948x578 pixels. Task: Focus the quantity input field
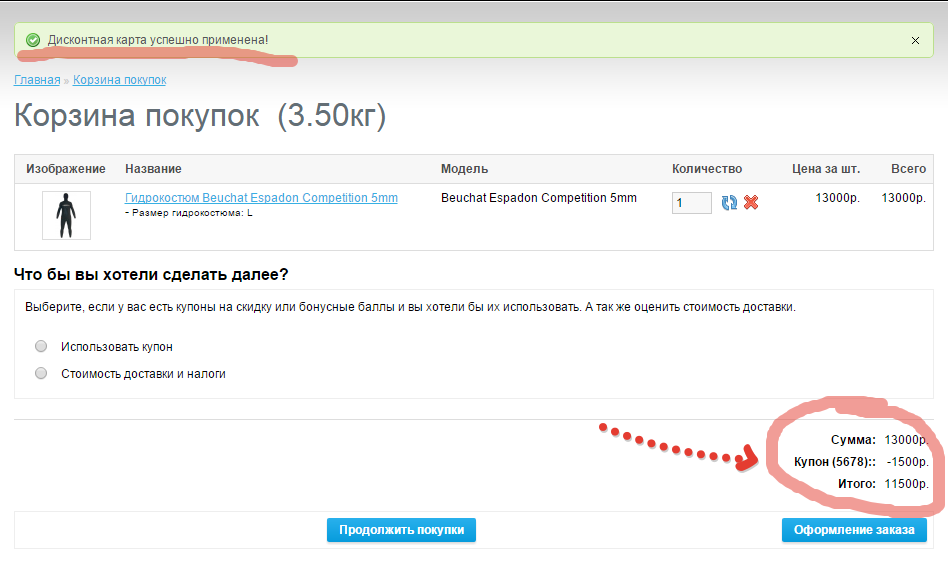[691, 203]
